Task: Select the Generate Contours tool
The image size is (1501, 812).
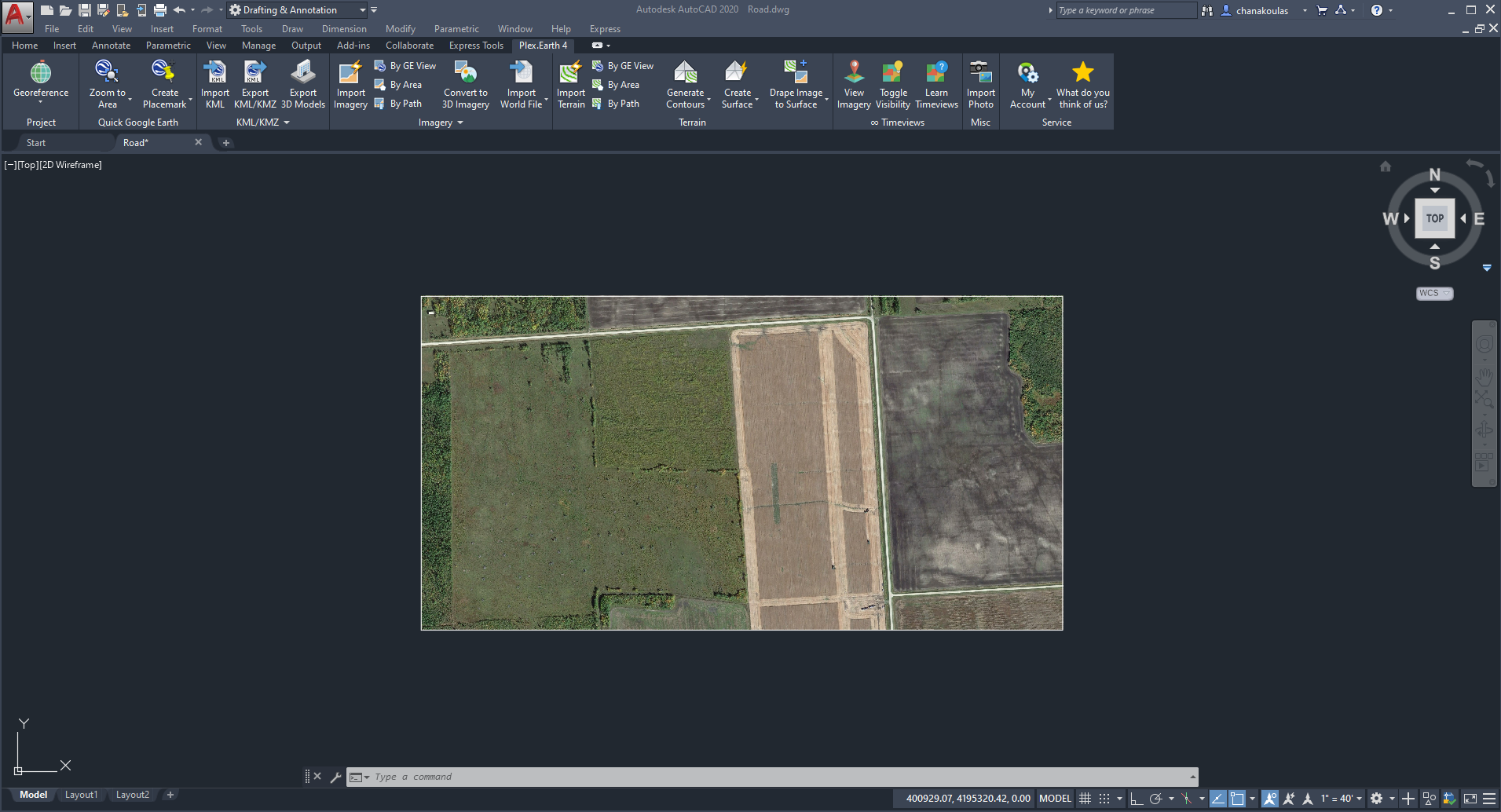Action: point(686,73)
